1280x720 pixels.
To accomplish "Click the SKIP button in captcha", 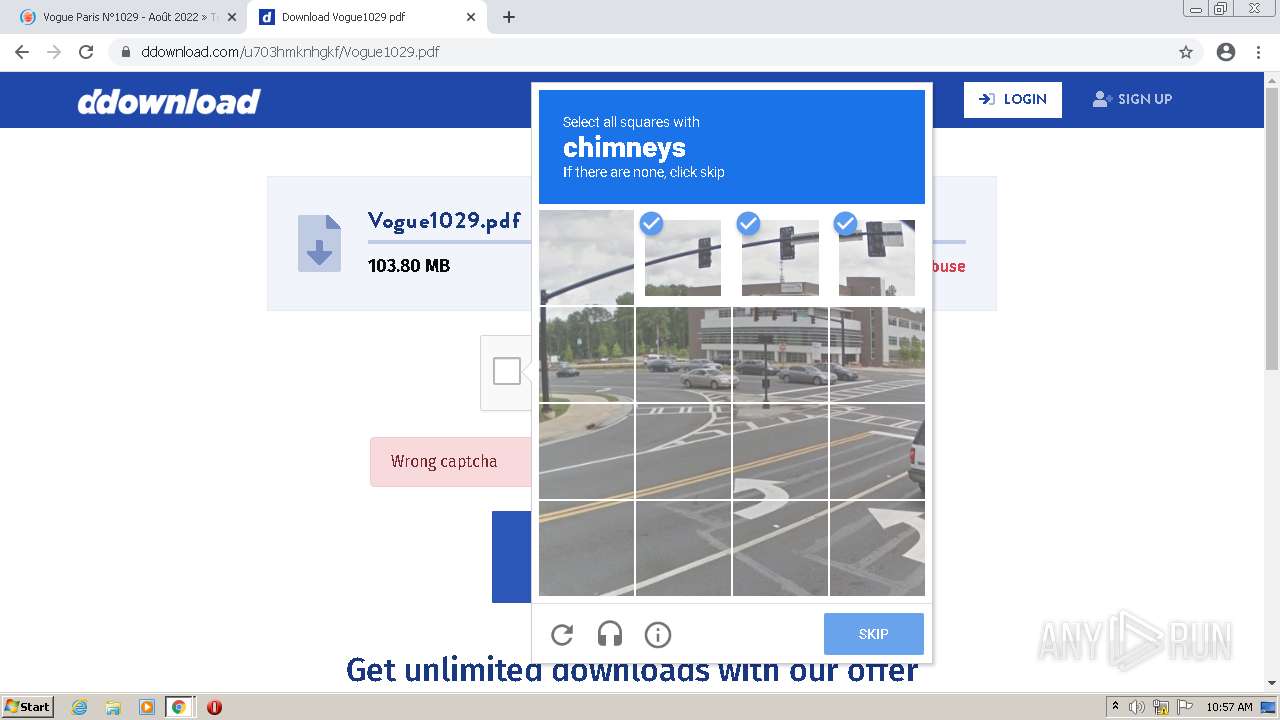I will pyautogui.click(x=873, y=634).
